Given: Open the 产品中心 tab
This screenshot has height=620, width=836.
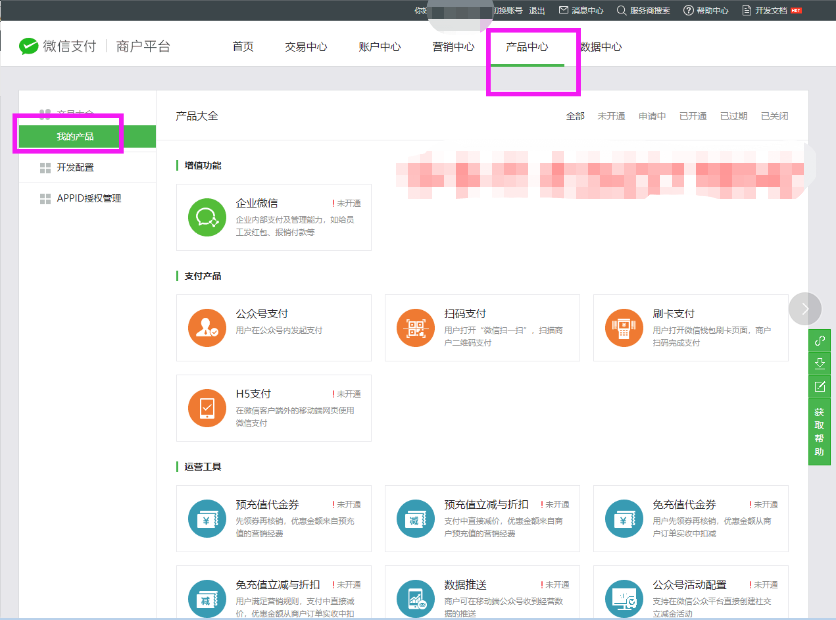Looking at the screenshot, I should point(527,47).
